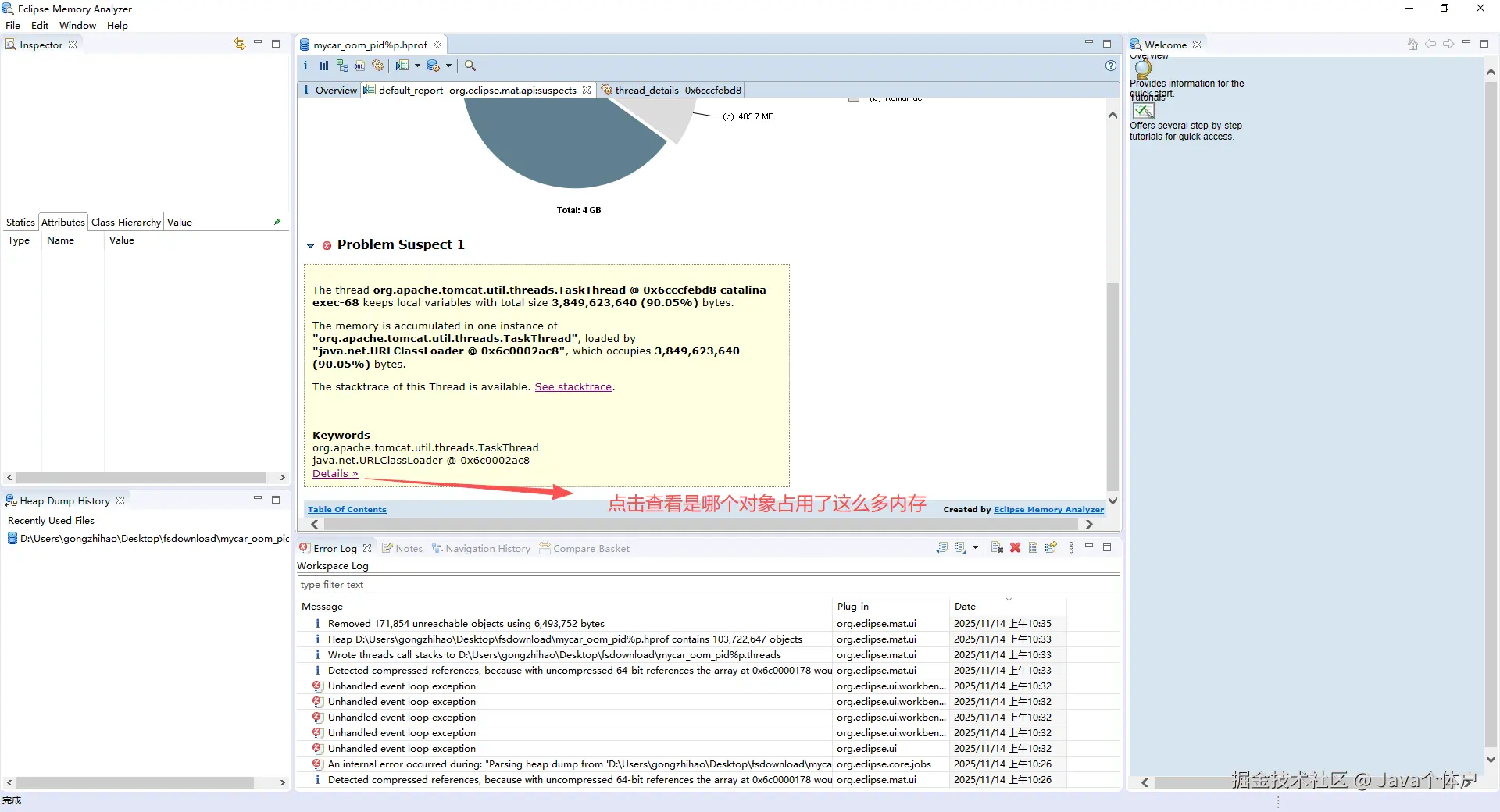The width and height of the screenshot is (1500, 812).
Task: Click the Inspector horizontal scrollbar
Action: pyautogui.click(x=141, y=477)
